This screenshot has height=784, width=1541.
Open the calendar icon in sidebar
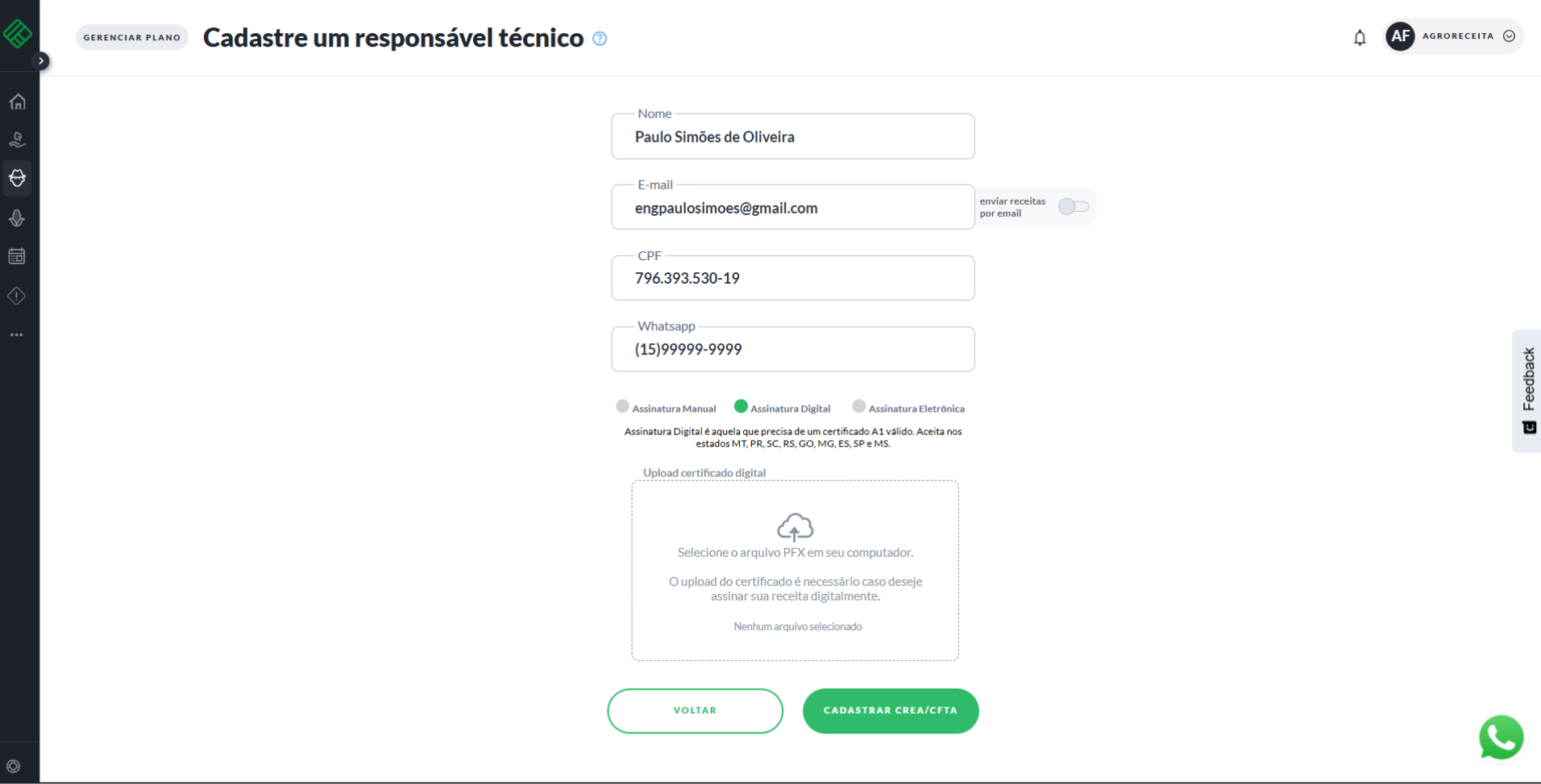point(17,256)
